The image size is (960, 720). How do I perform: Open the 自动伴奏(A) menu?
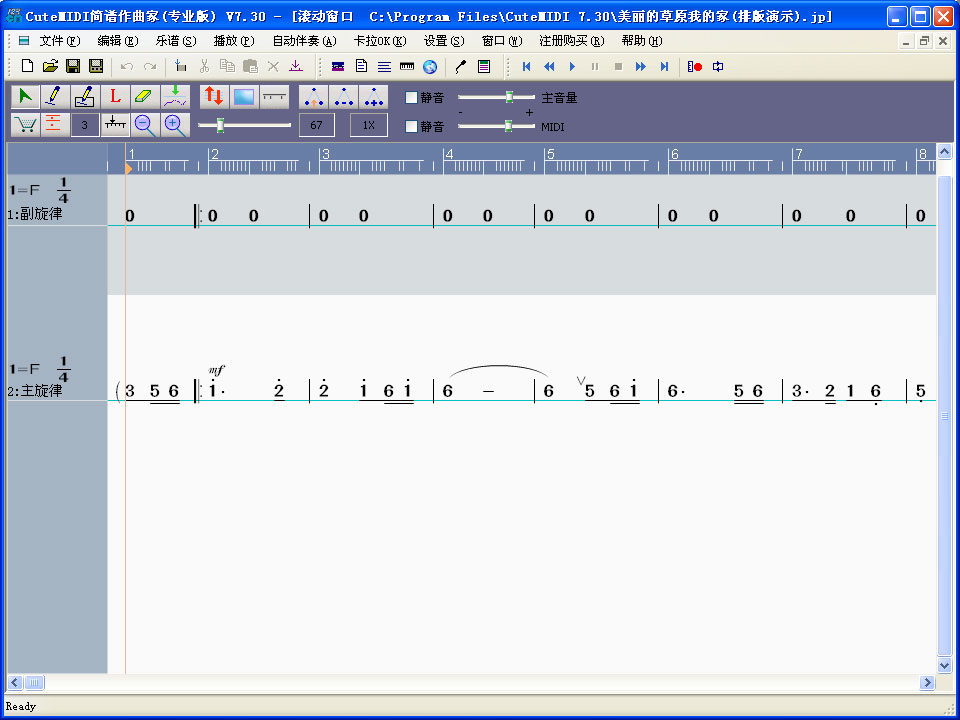pos(304,41)
